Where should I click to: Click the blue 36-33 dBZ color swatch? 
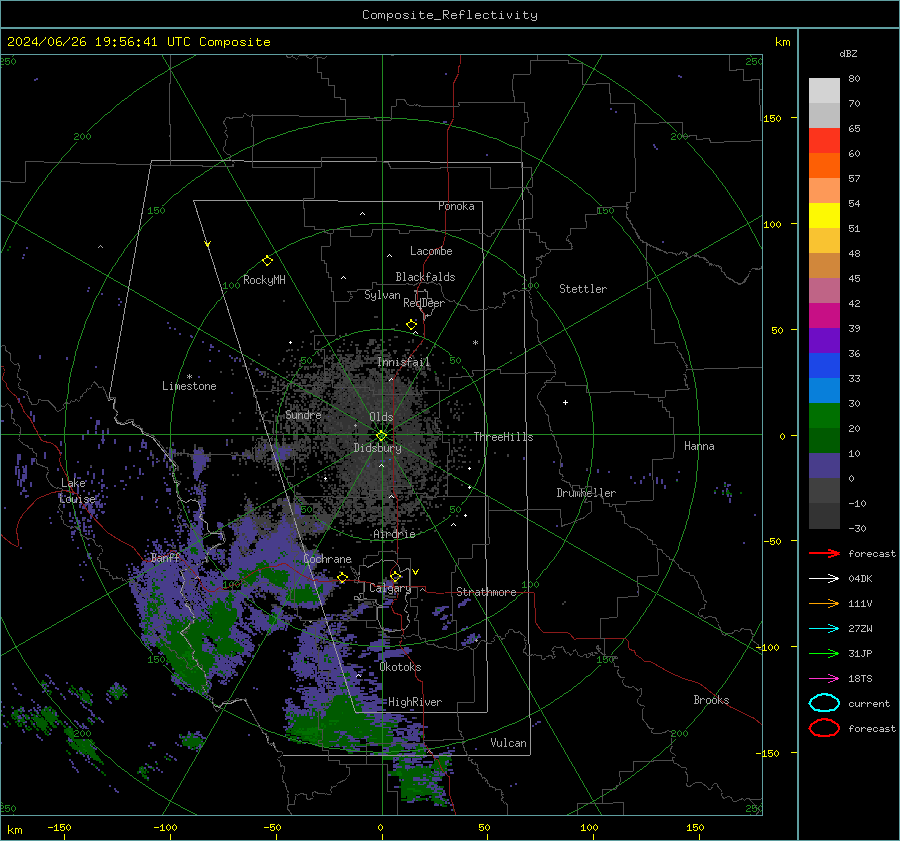pyautogui.click(x=824, y=366)
